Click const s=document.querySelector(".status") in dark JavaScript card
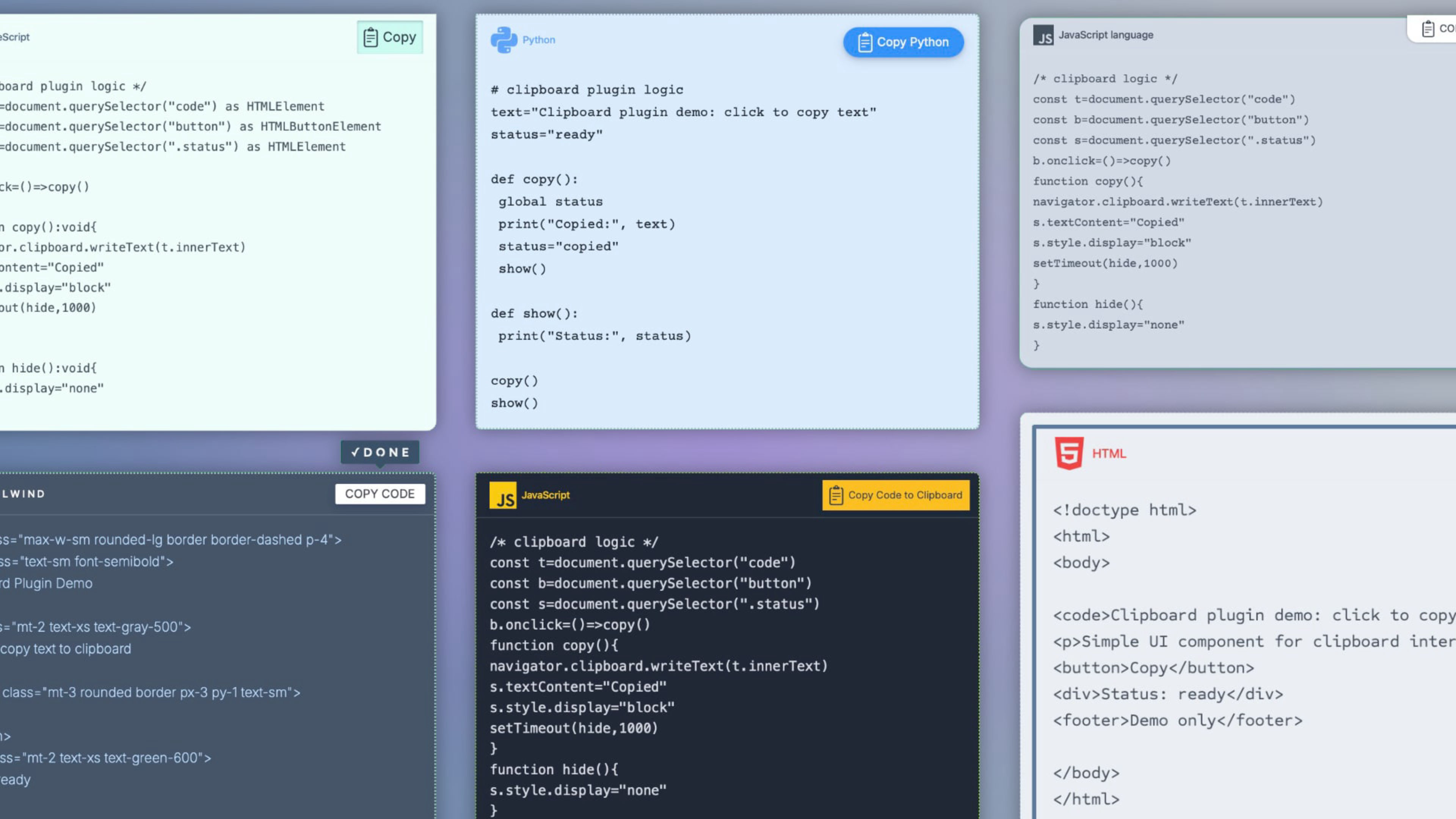 654,604
